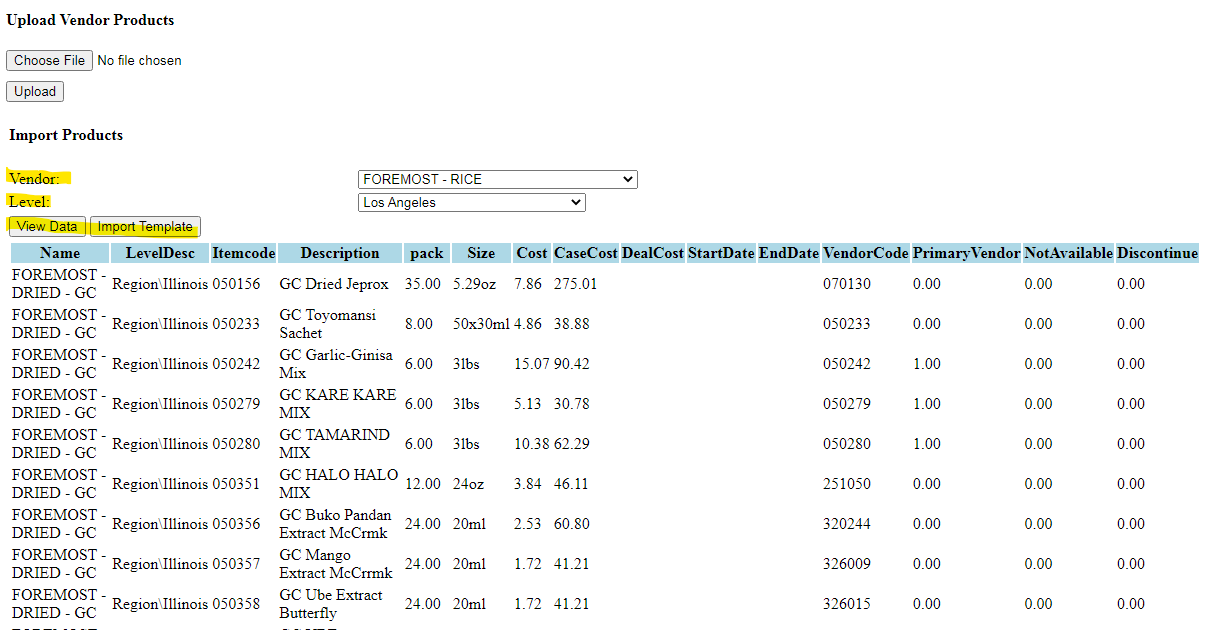Viewport: 1209px width, 630px height.
Task: Click case cost 30.78
Action: click(572, 404)
